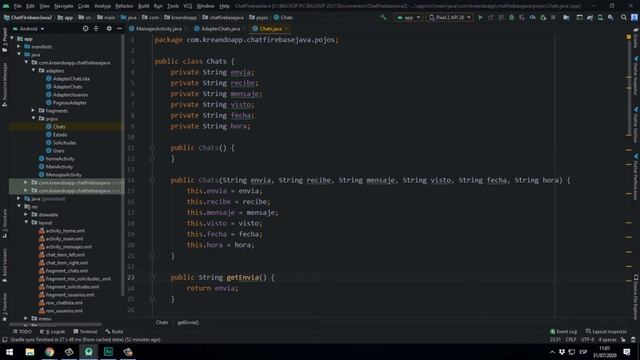The width and height of the screenshot is (640, 360).
Task: Open the Event Log panel
Action: coord(563,331)
